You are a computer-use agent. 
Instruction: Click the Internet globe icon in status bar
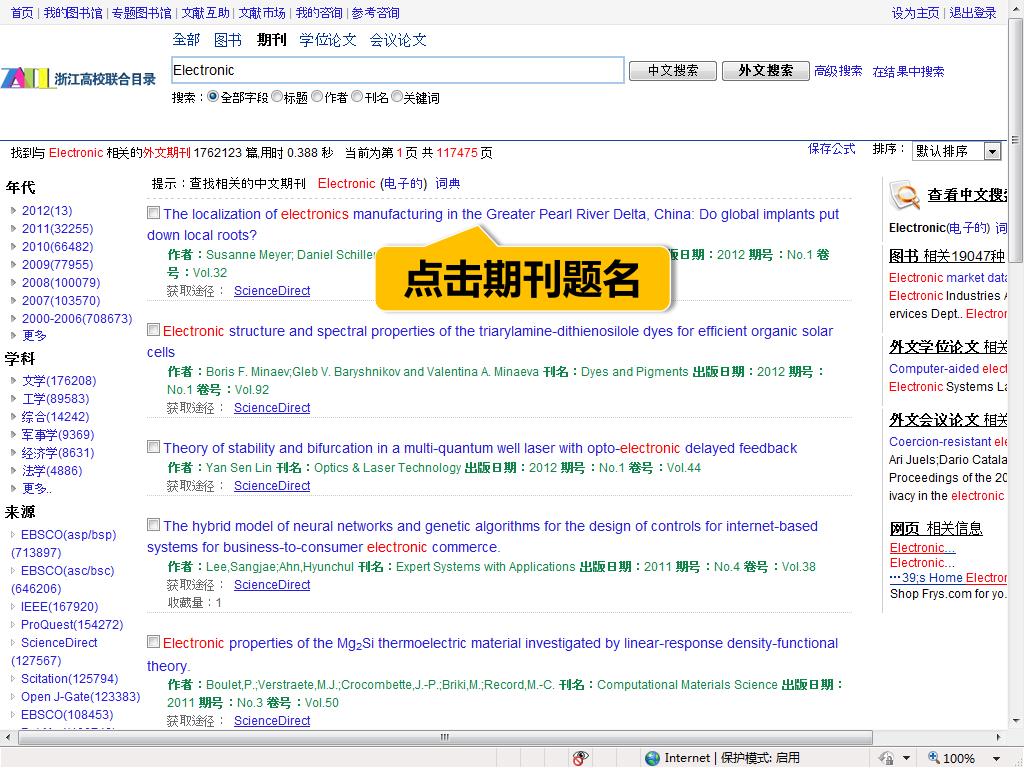coord(652,758)
